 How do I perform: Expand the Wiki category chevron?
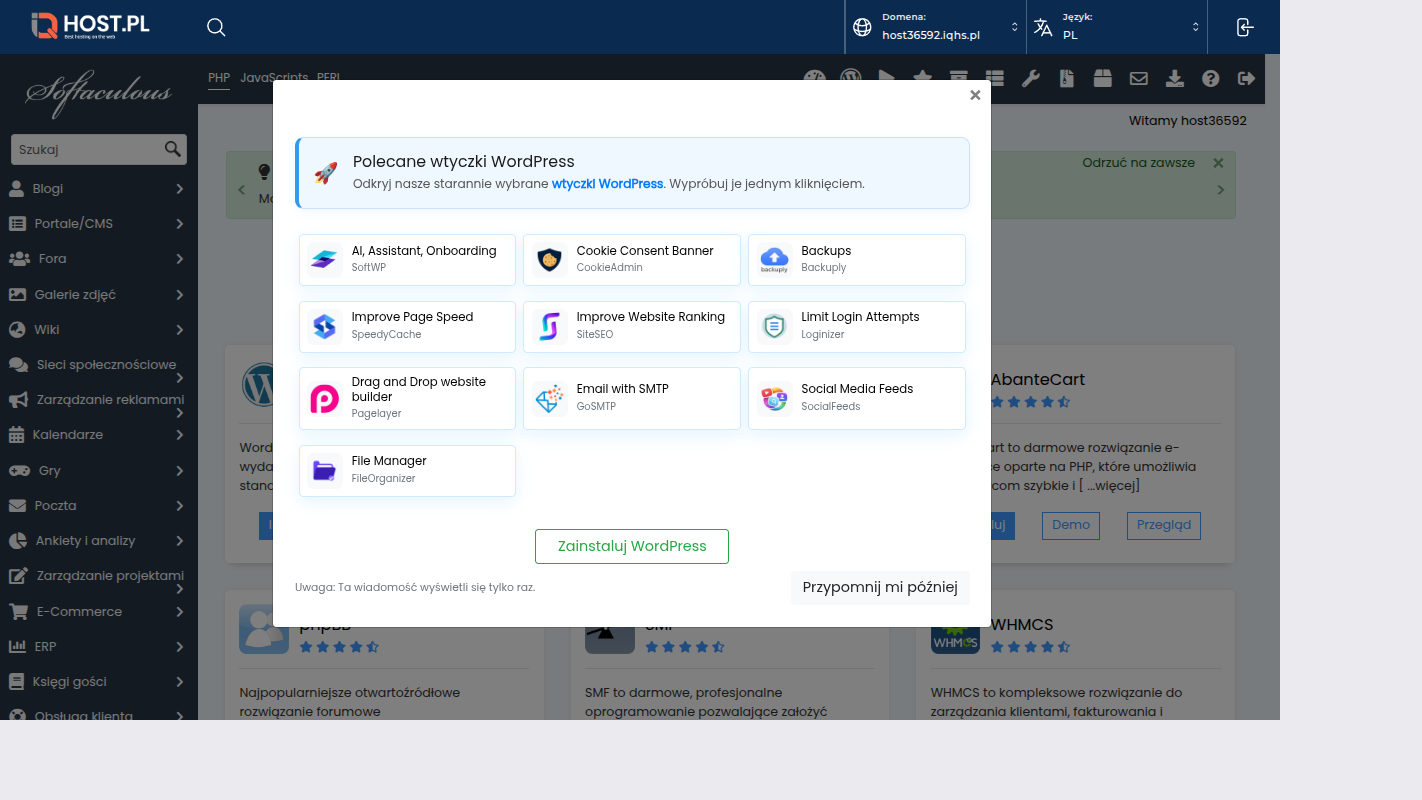tap(180, 330)
